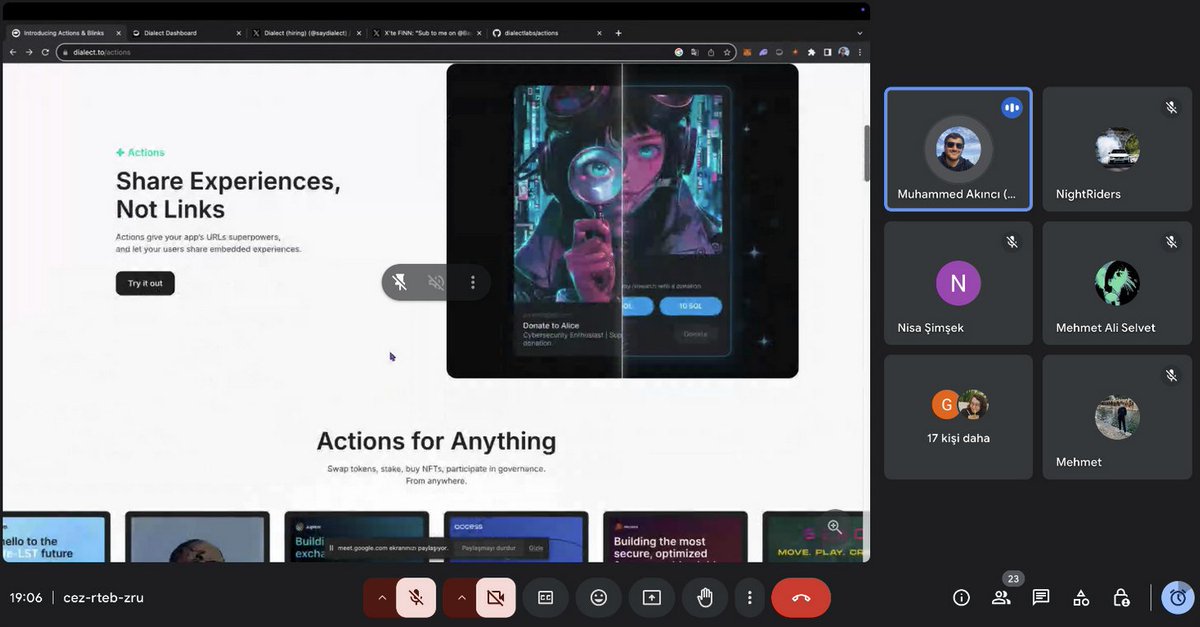Close the 'Dialect Dashboard' tab
1200x627 pixels.
(x=238, y=33)
